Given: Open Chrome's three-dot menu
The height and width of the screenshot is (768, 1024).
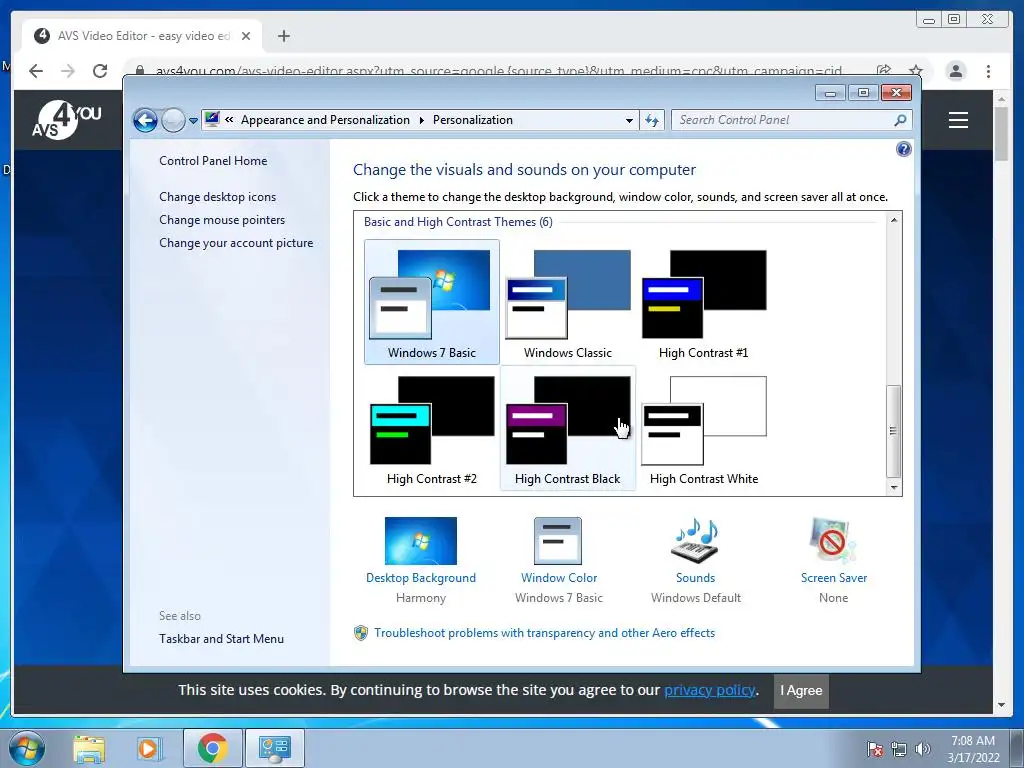Looking at the screenshot, I should click(988, 71).
